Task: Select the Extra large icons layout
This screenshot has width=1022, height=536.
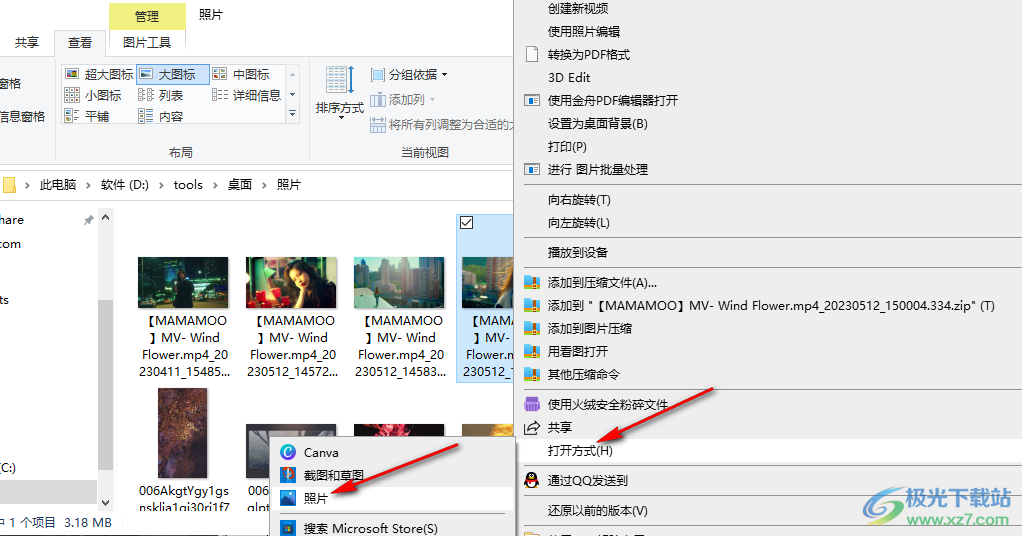Action: [x=100, y=74]
